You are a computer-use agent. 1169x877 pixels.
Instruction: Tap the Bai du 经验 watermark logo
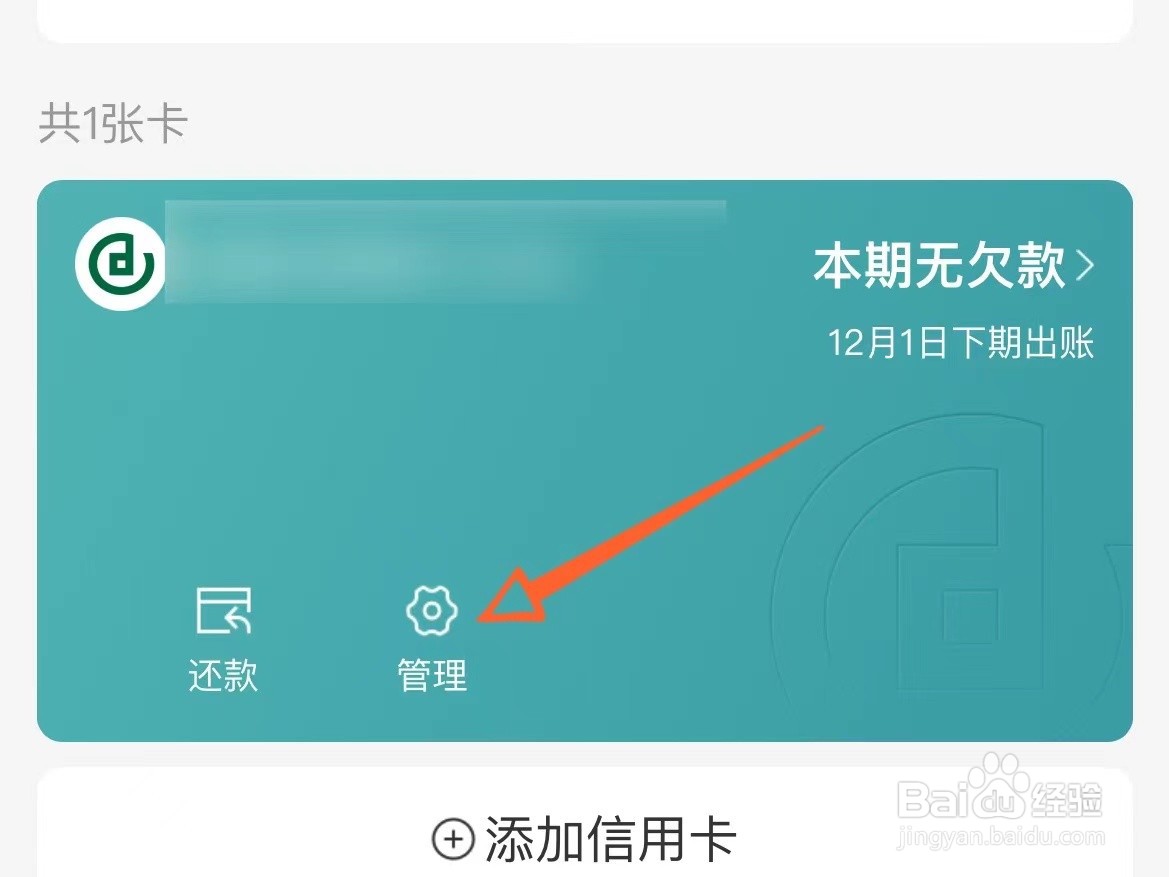[1000, 792]
